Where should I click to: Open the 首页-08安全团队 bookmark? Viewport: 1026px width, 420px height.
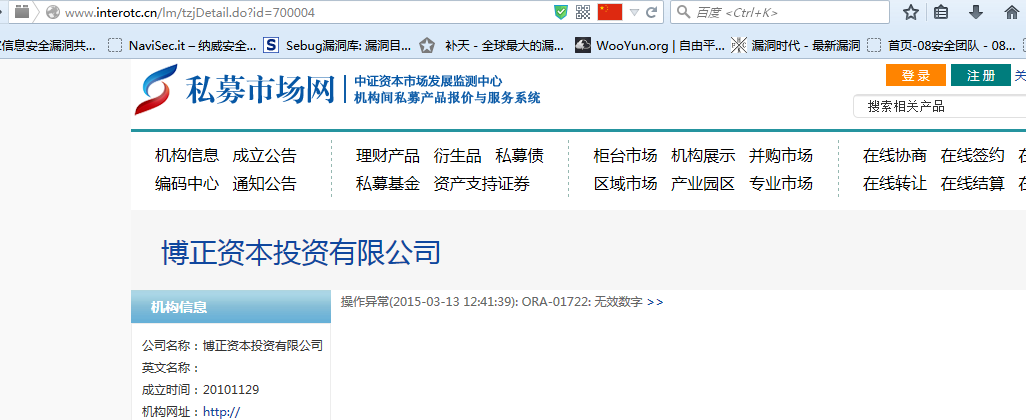pos(941,45)
